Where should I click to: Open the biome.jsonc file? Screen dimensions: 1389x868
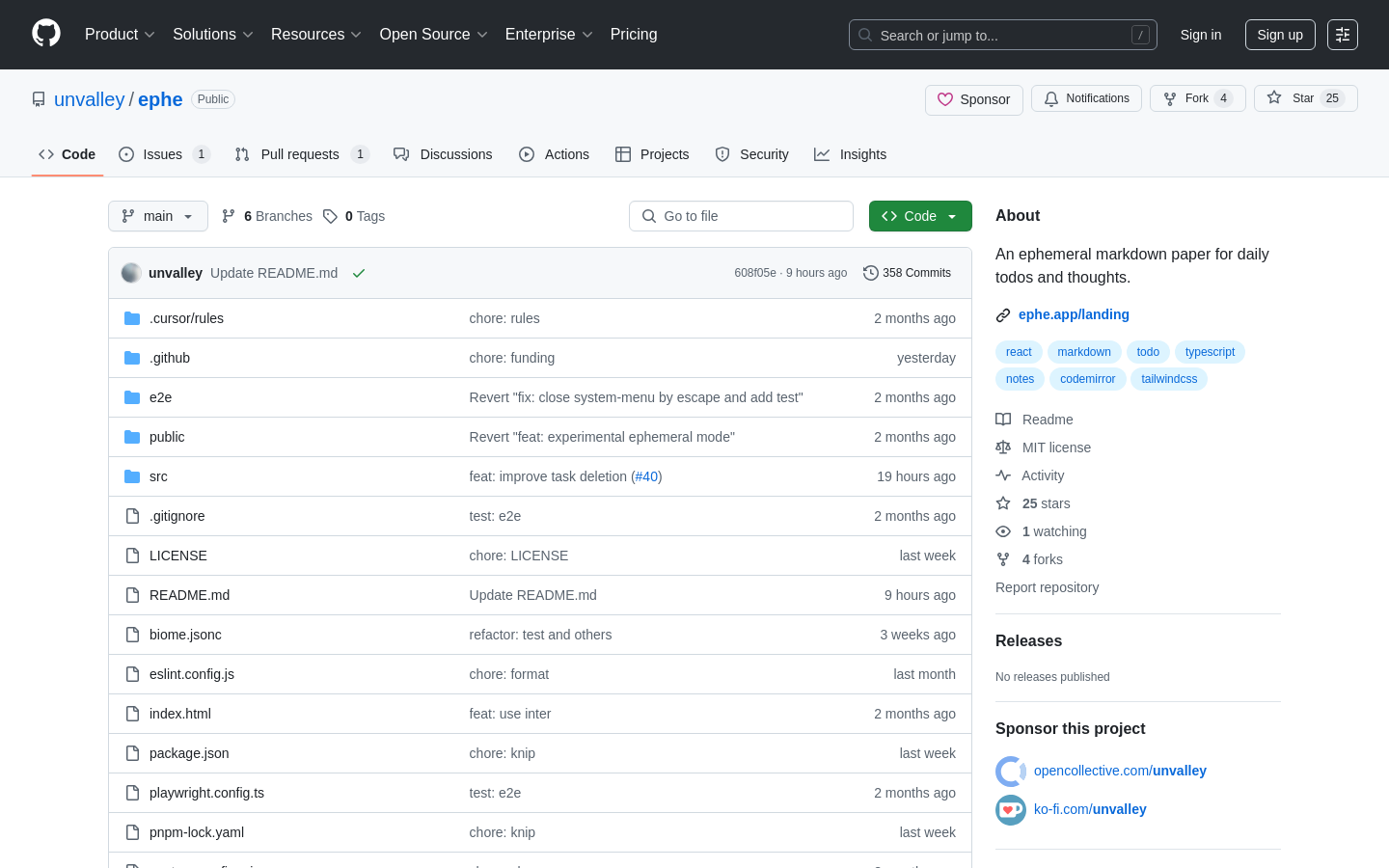coord(185,635)
